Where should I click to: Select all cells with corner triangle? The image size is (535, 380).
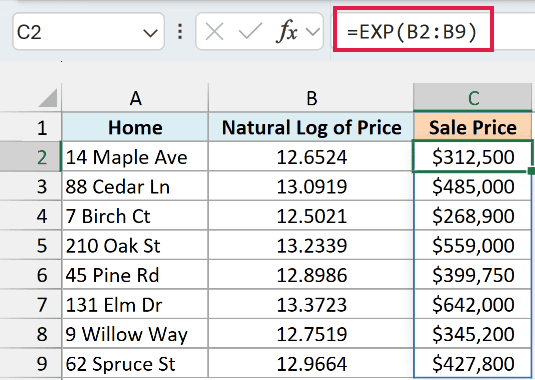[48, 98]
